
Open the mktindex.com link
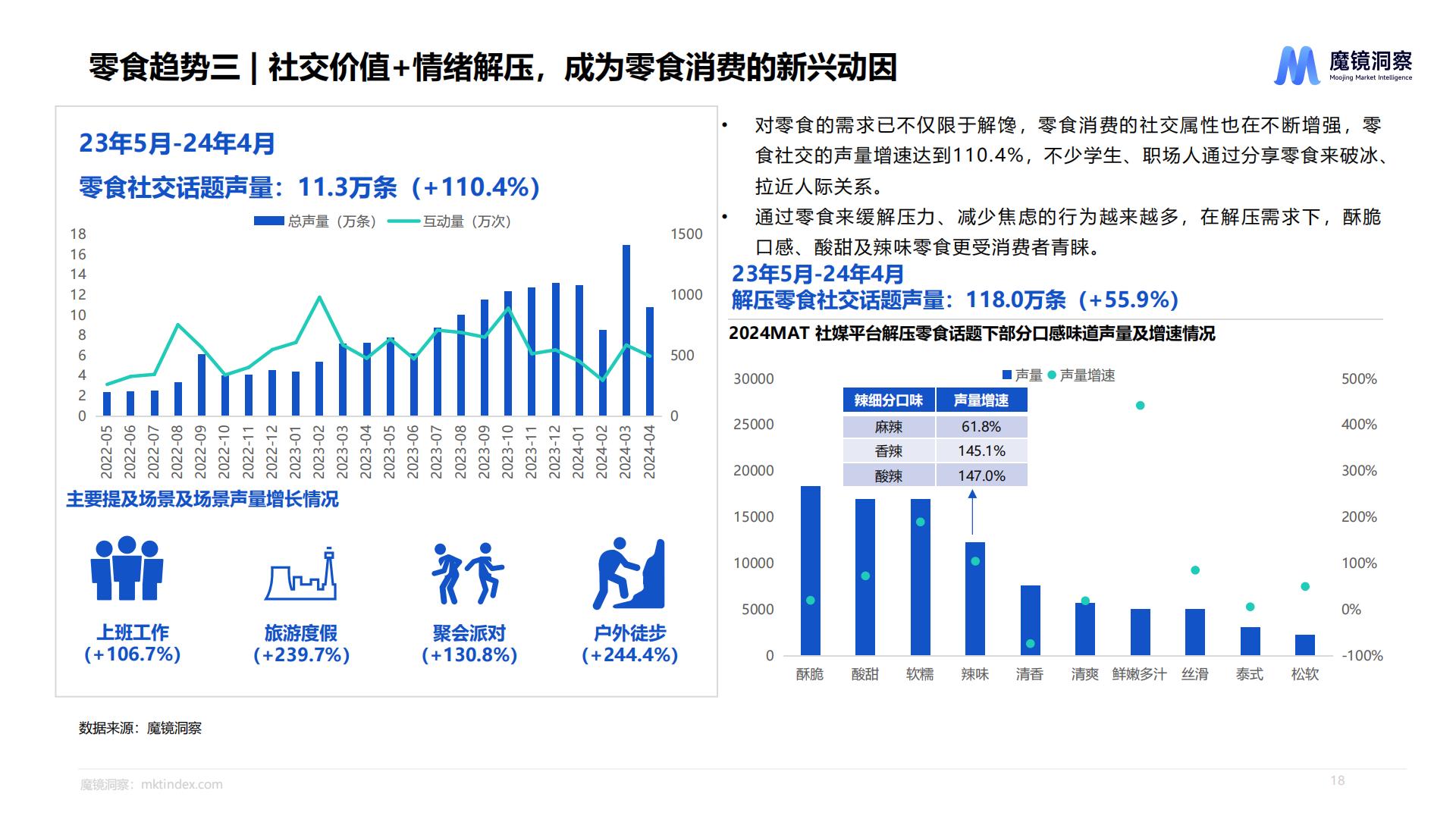(182, 784)
